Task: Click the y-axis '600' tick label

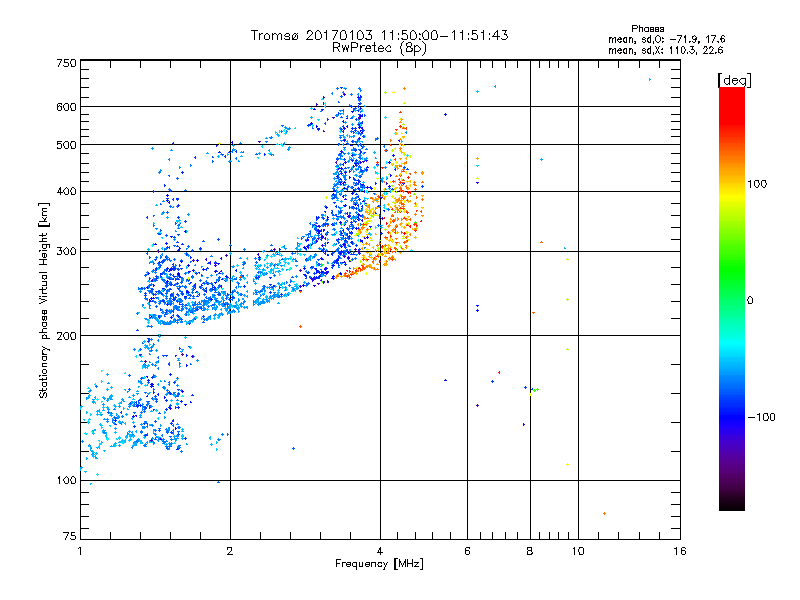Action: pos(66,107)
